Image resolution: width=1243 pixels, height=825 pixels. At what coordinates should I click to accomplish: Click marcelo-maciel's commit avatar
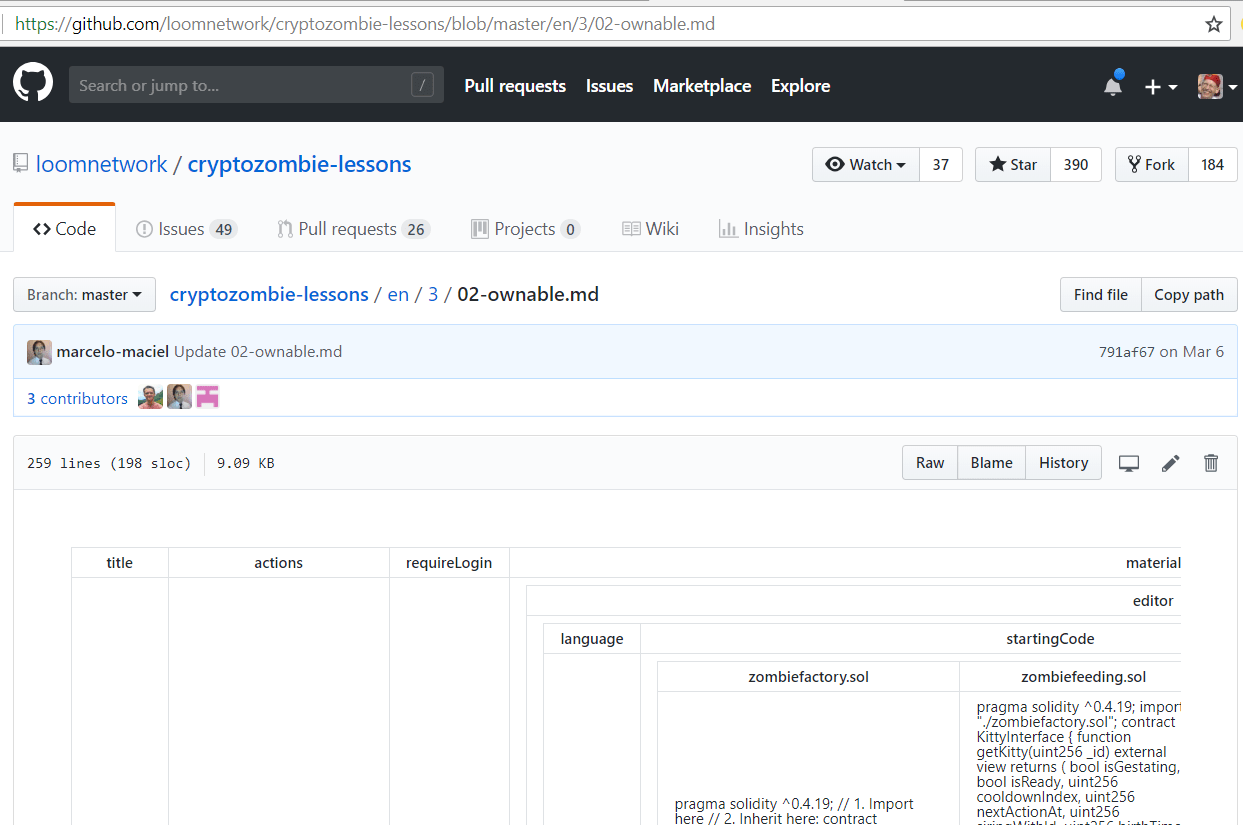pyautogui.click(x=38, y=352)
